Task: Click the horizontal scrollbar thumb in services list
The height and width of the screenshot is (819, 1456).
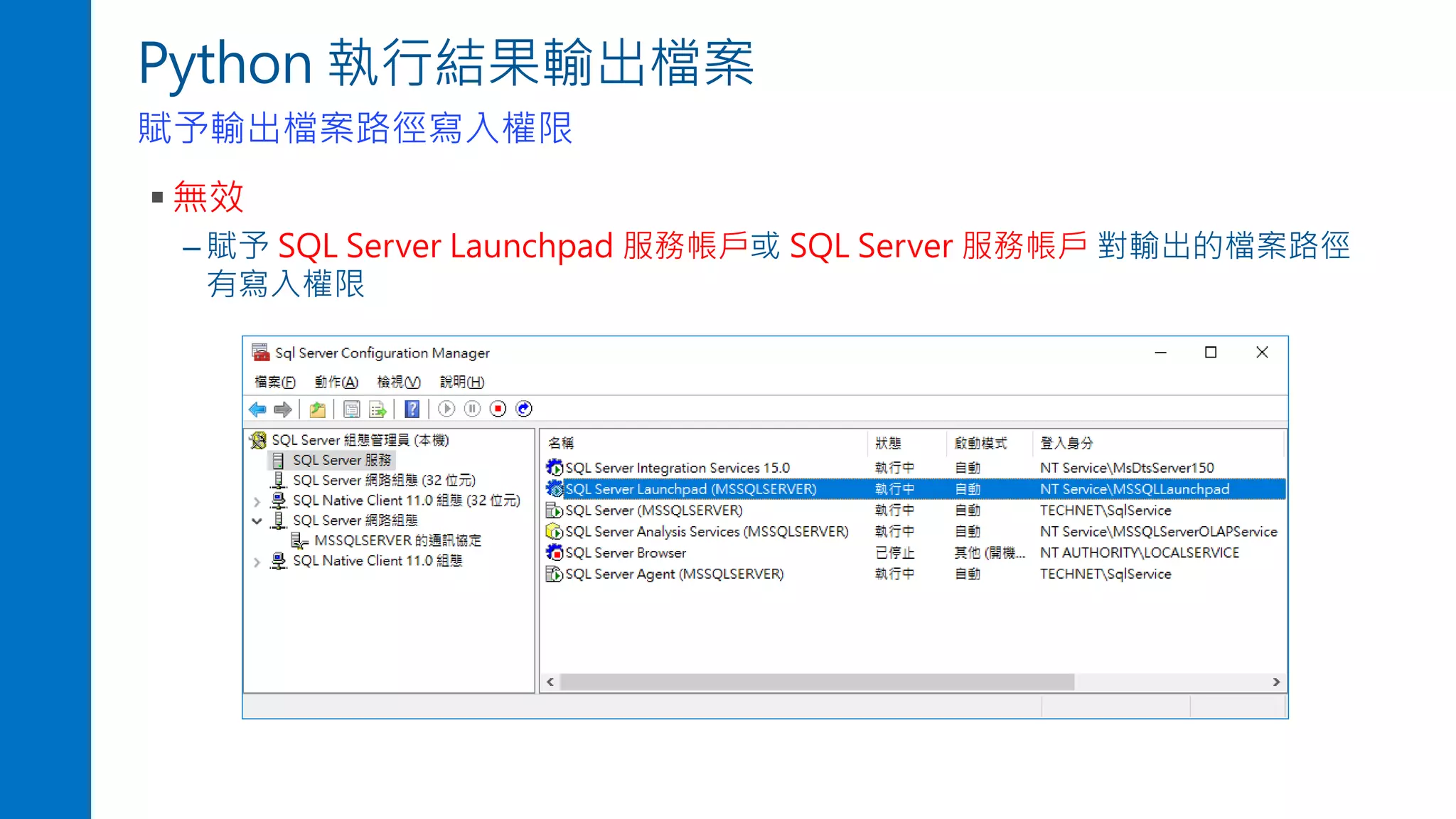Action: click(817, 682)
